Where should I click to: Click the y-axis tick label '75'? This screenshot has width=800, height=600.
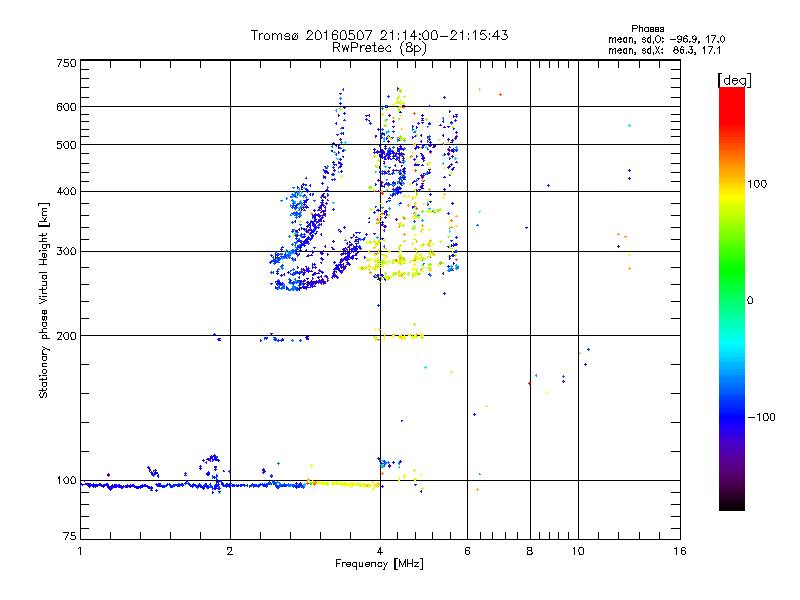tap(70, 536)
